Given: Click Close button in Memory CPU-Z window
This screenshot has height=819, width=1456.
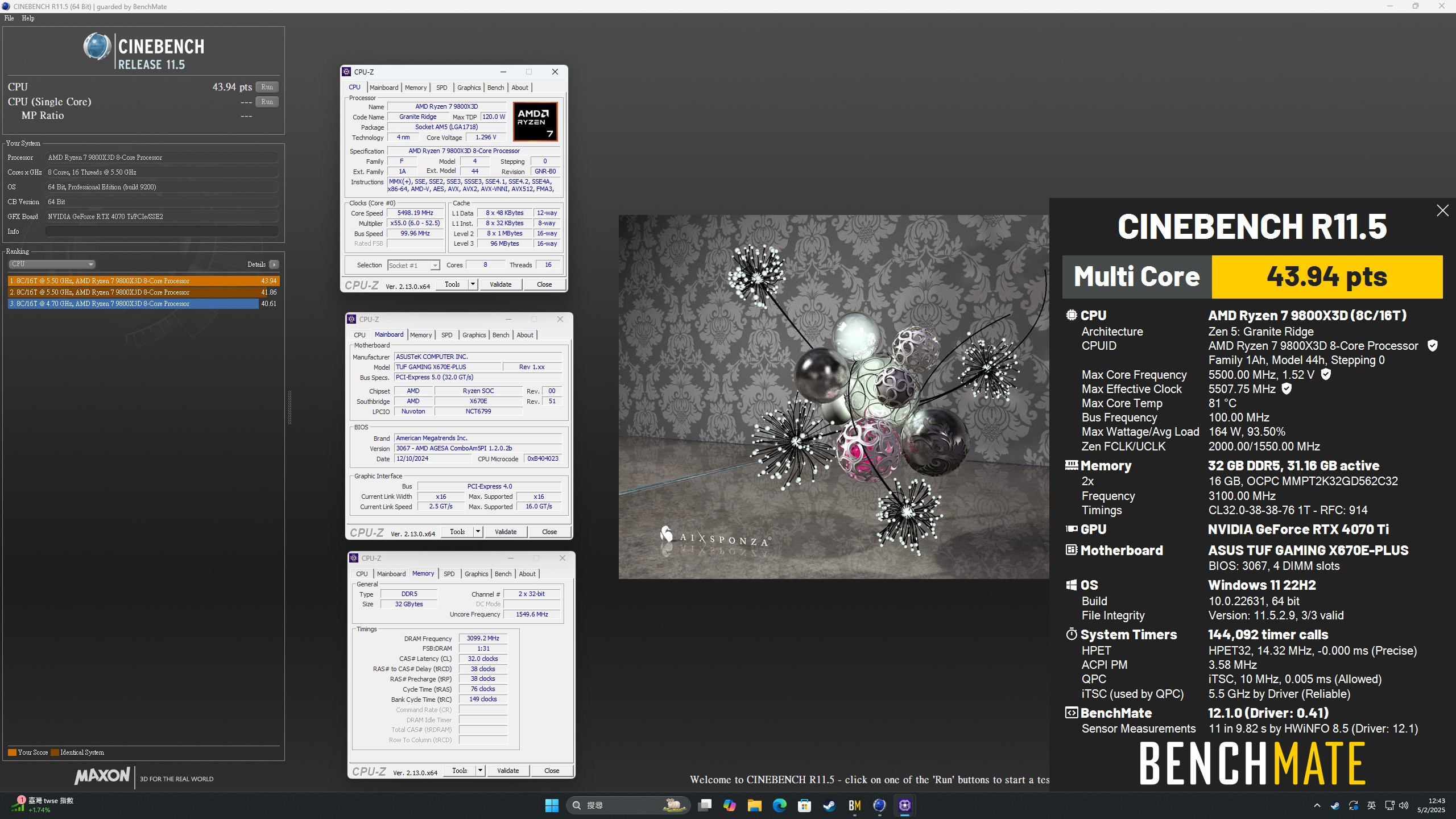Looking at the screenshot, I should (x=552, y=771).
